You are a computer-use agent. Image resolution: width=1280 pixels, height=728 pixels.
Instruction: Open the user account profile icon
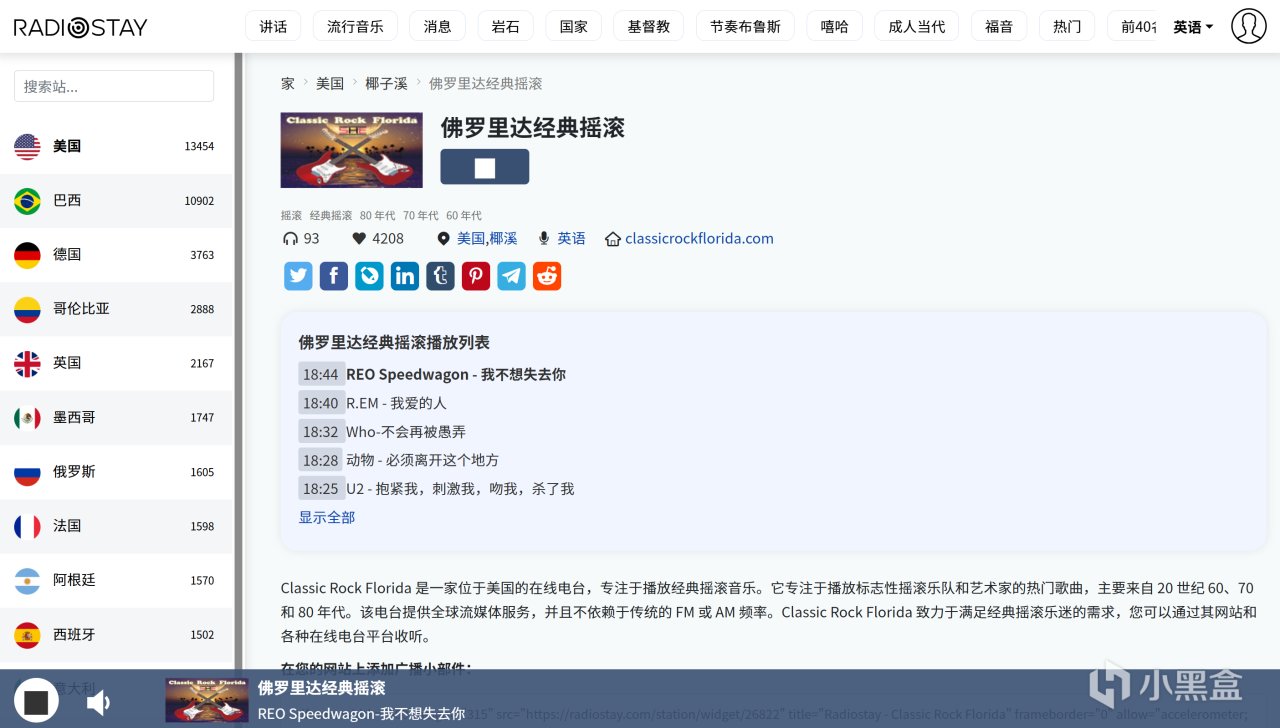1248,26
